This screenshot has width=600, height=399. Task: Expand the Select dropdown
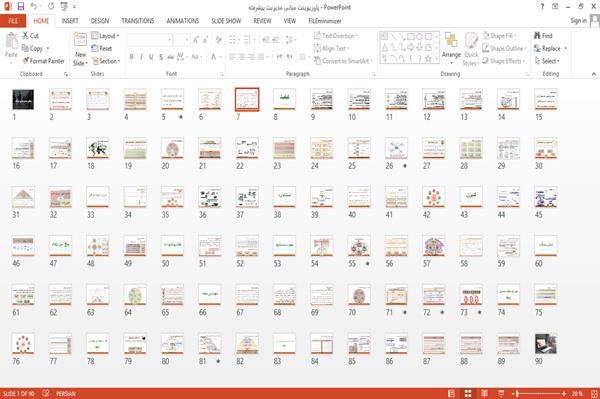[x=547, y=61]
